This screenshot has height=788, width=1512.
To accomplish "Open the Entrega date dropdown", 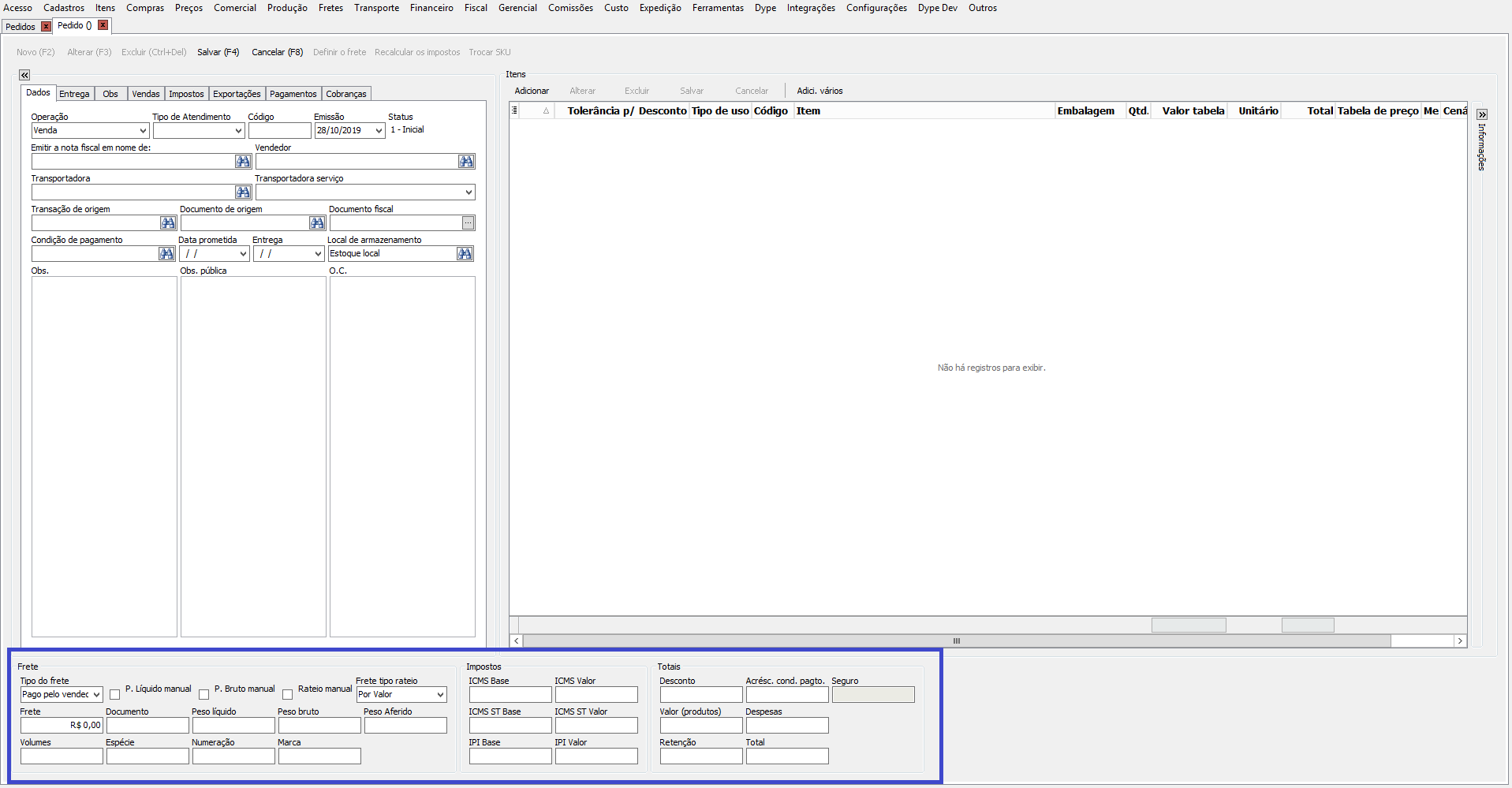I will point(318,254).
